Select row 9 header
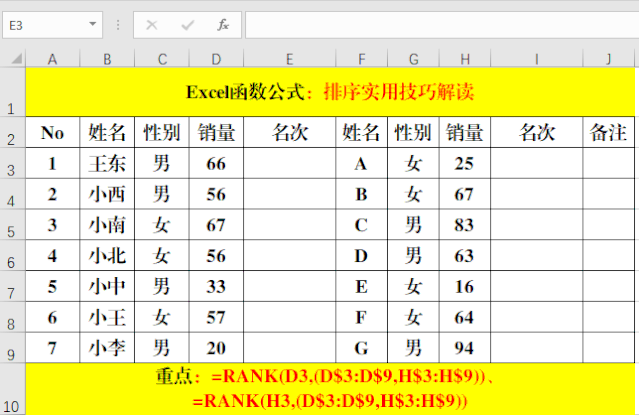 12,348
